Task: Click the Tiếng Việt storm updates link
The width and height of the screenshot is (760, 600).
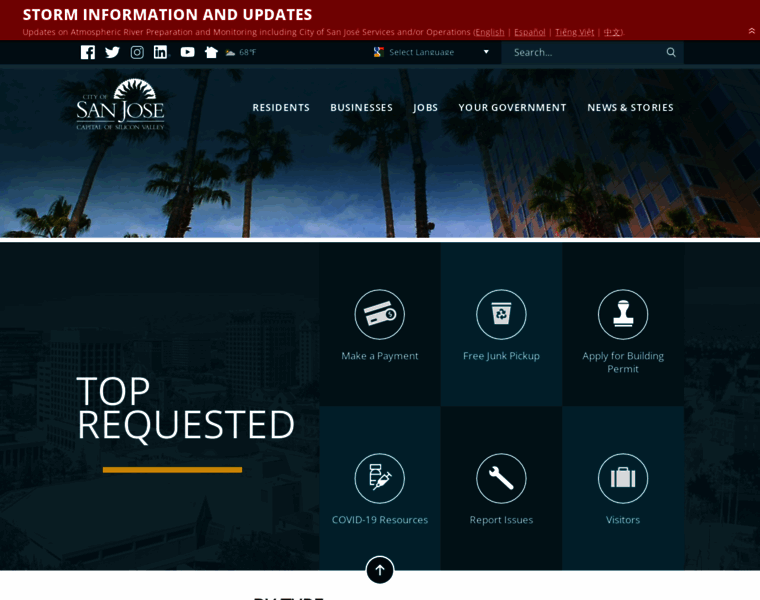Action: [574, 32]
